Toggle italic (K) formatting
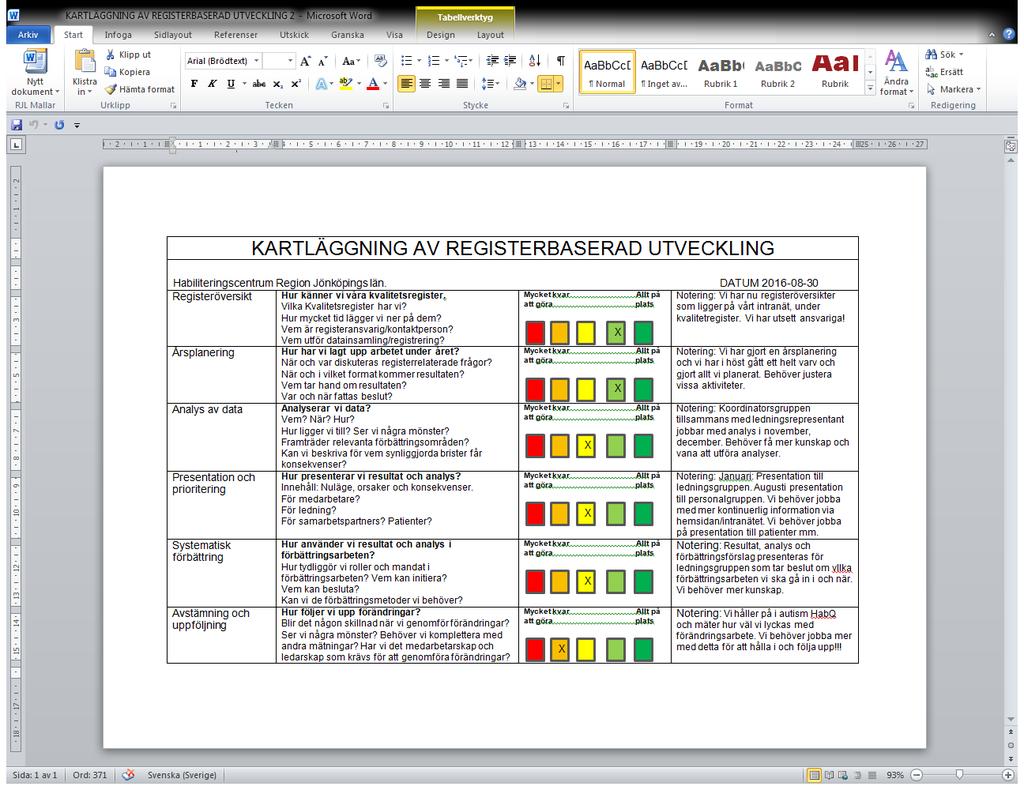This screenshot has width=1024, height=790. [212, 84]
